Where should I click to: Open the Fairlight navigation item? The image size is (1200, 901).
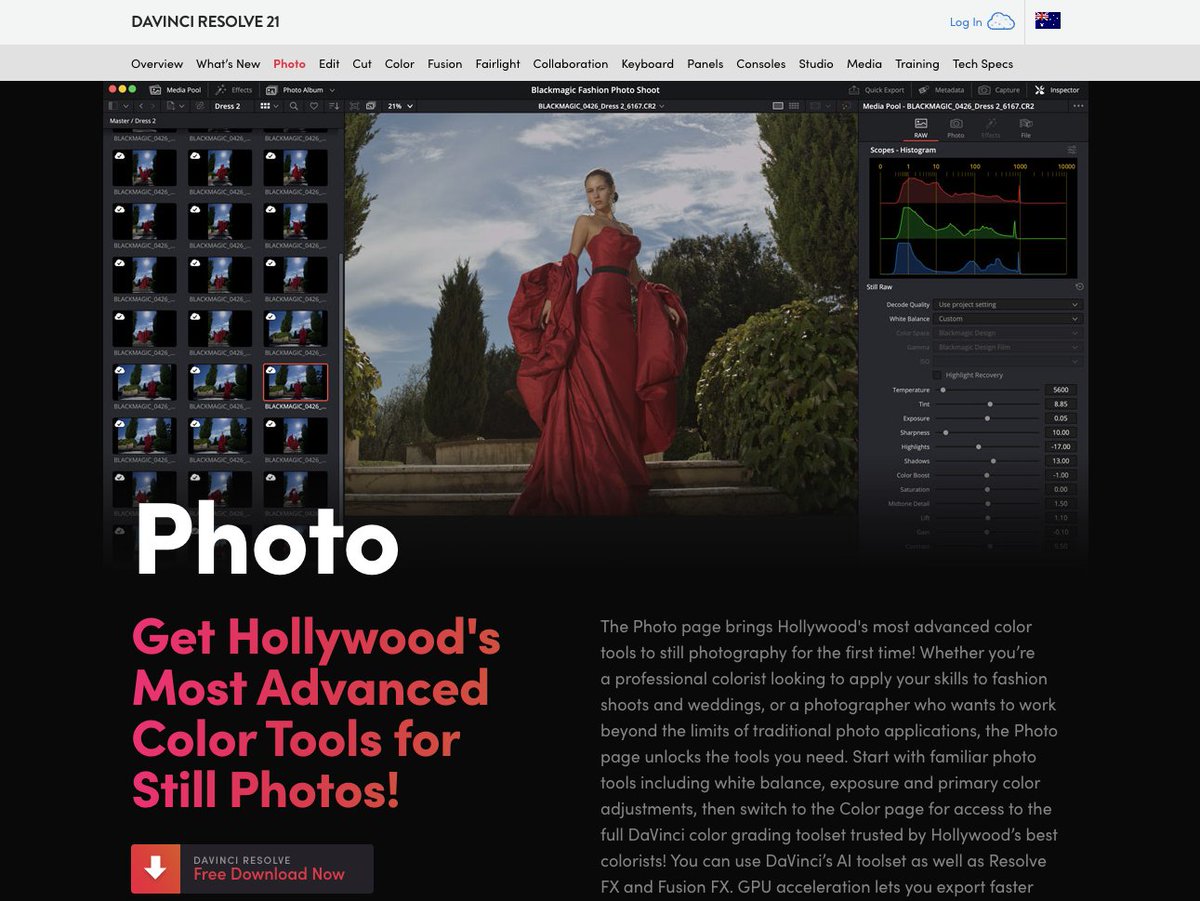(x=498, y=64)
